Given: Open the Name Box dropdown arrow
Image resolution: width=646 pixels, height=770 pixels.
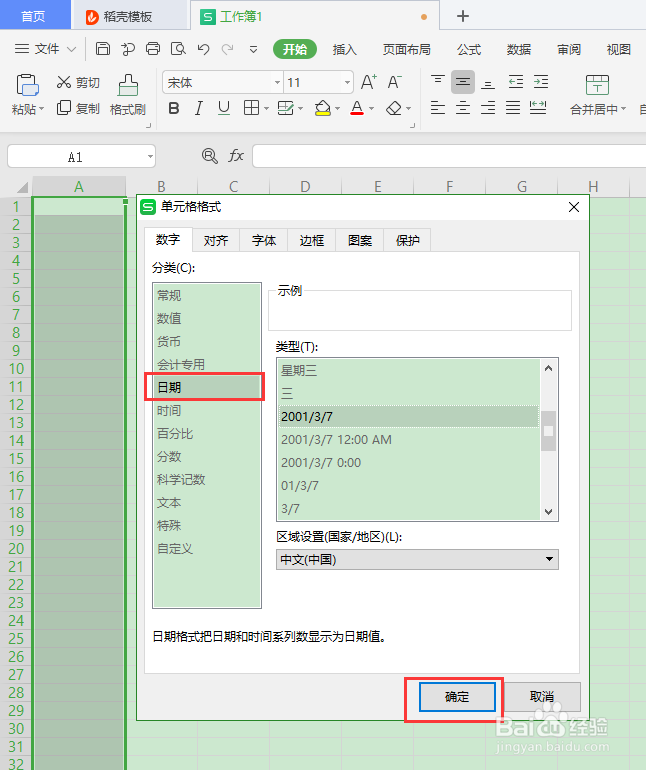Looking at the screenshot, I should 150,157.
